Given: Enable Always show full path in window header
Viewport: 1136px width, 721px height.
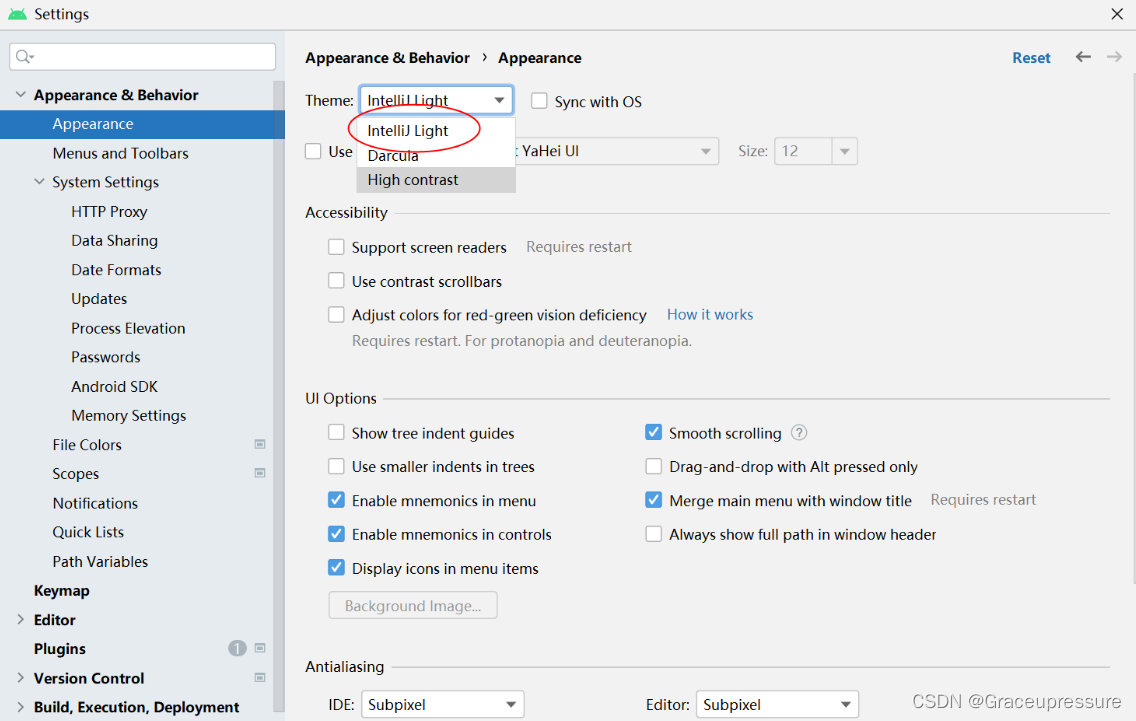Looking at the screenshot, I should [653, 534].
